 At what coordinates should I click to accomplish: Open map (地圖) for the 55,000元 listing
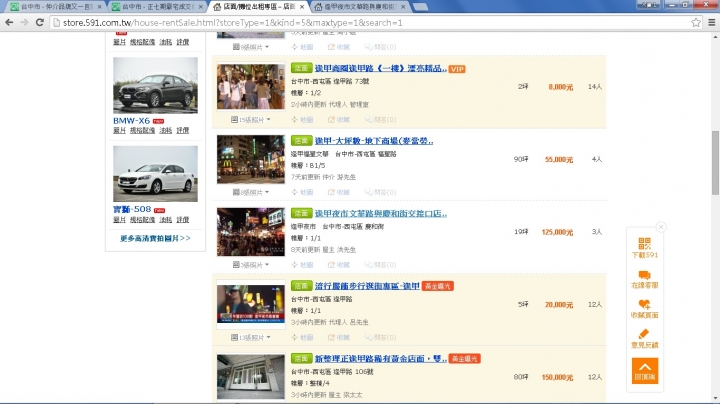303,192
